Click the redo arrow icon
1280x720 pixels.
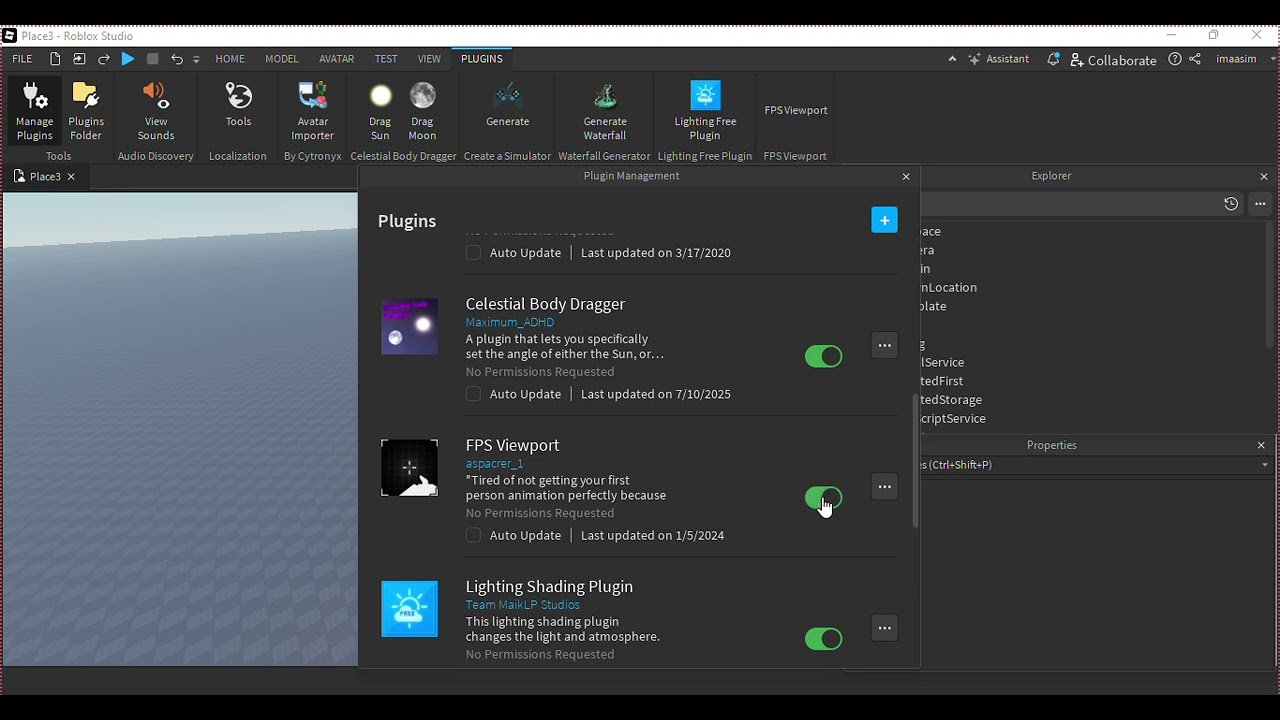pyautogui.click(x=104, y=59)
